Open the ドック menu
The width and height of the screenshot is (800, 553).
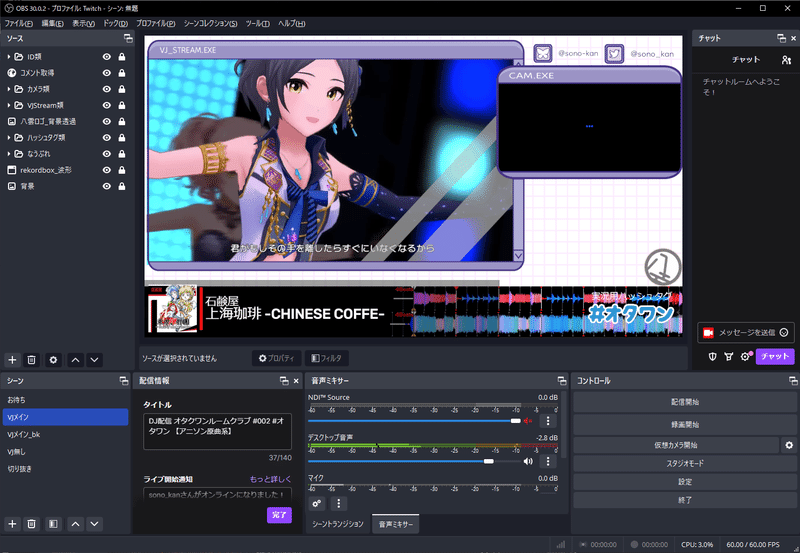click(115, 23)
